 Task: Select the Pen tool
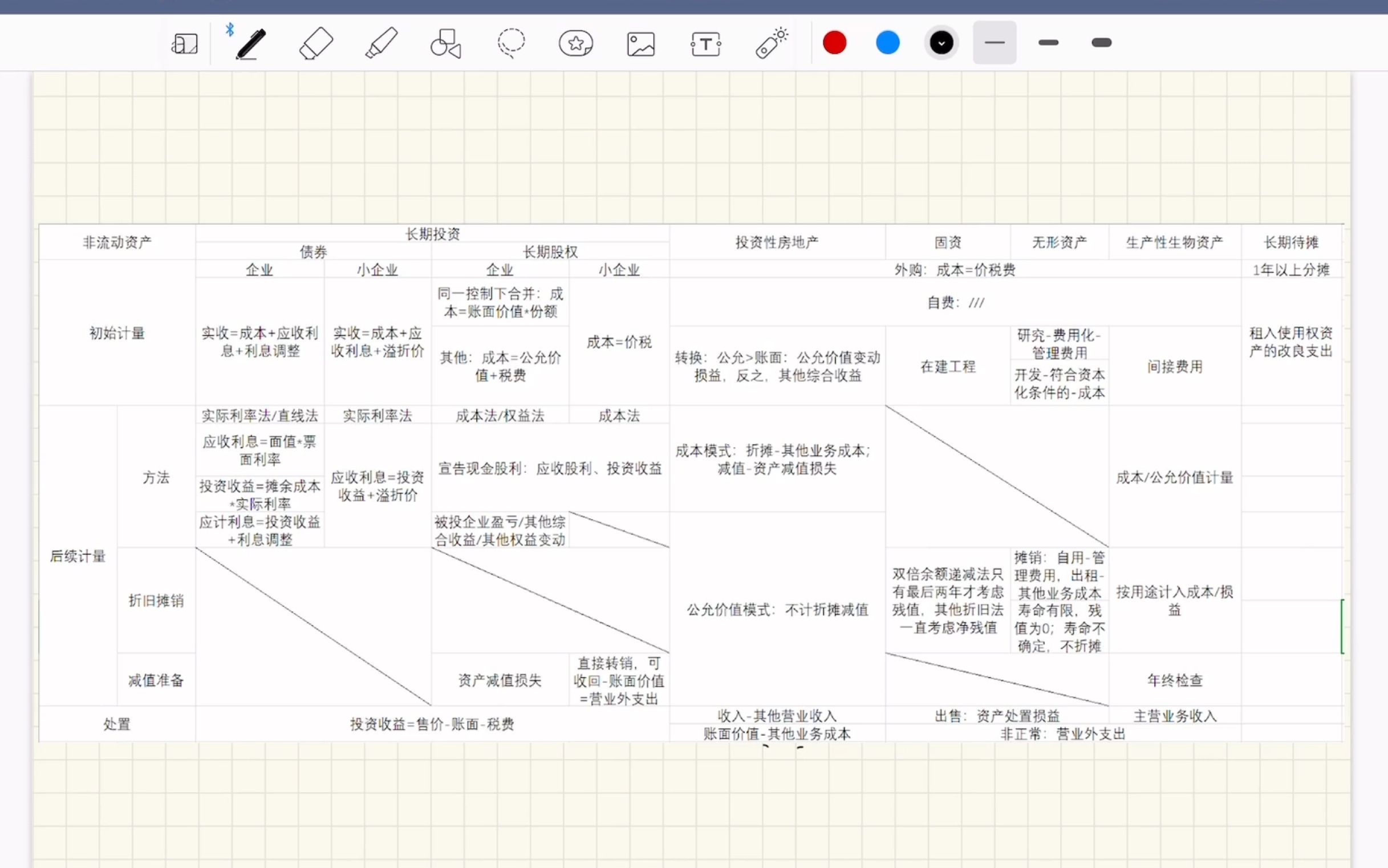click(x=251, y=44)
